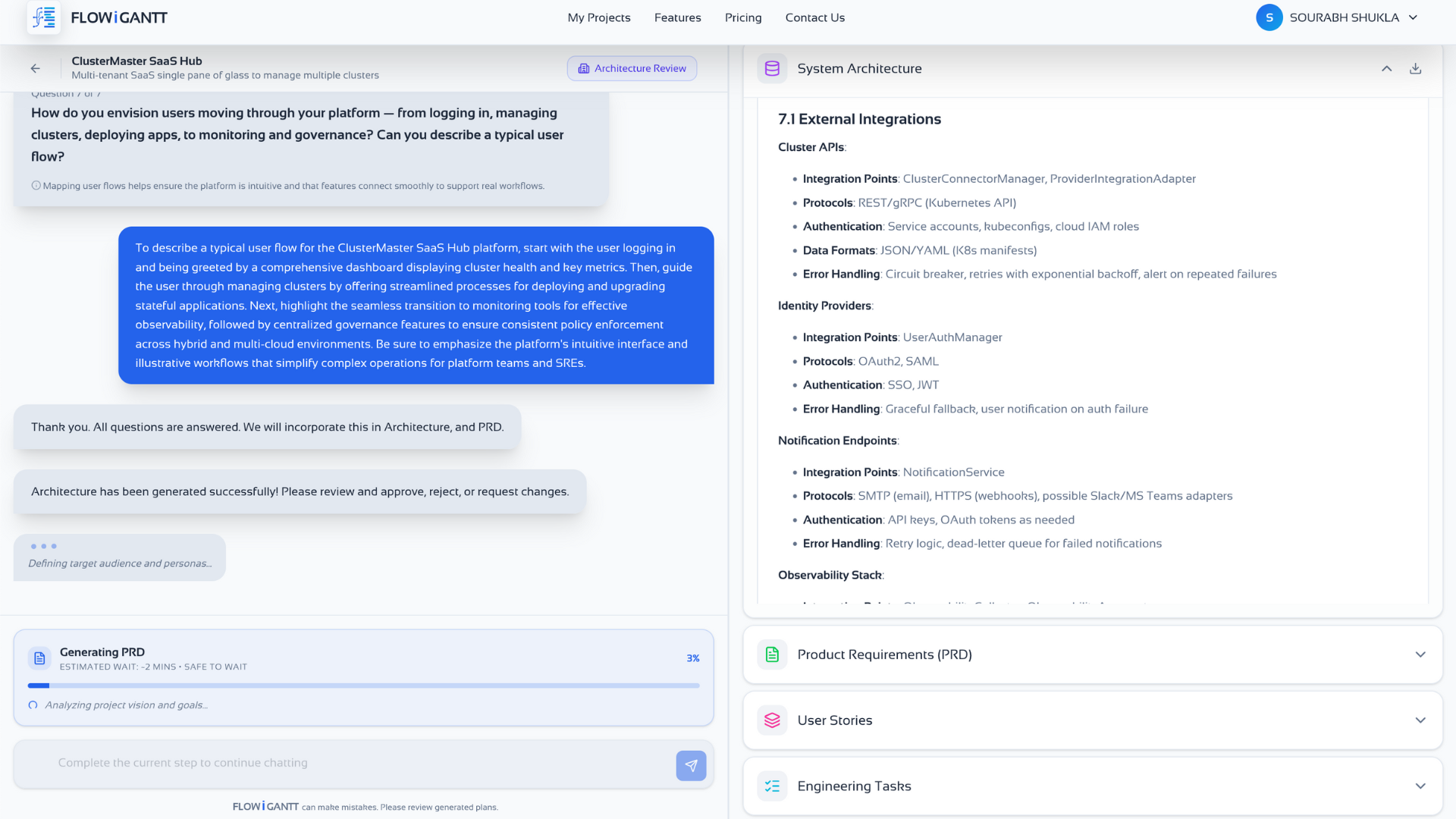Click the Architecture Review button
This screenshot has width=1456, height=819.
click(632, 68)
